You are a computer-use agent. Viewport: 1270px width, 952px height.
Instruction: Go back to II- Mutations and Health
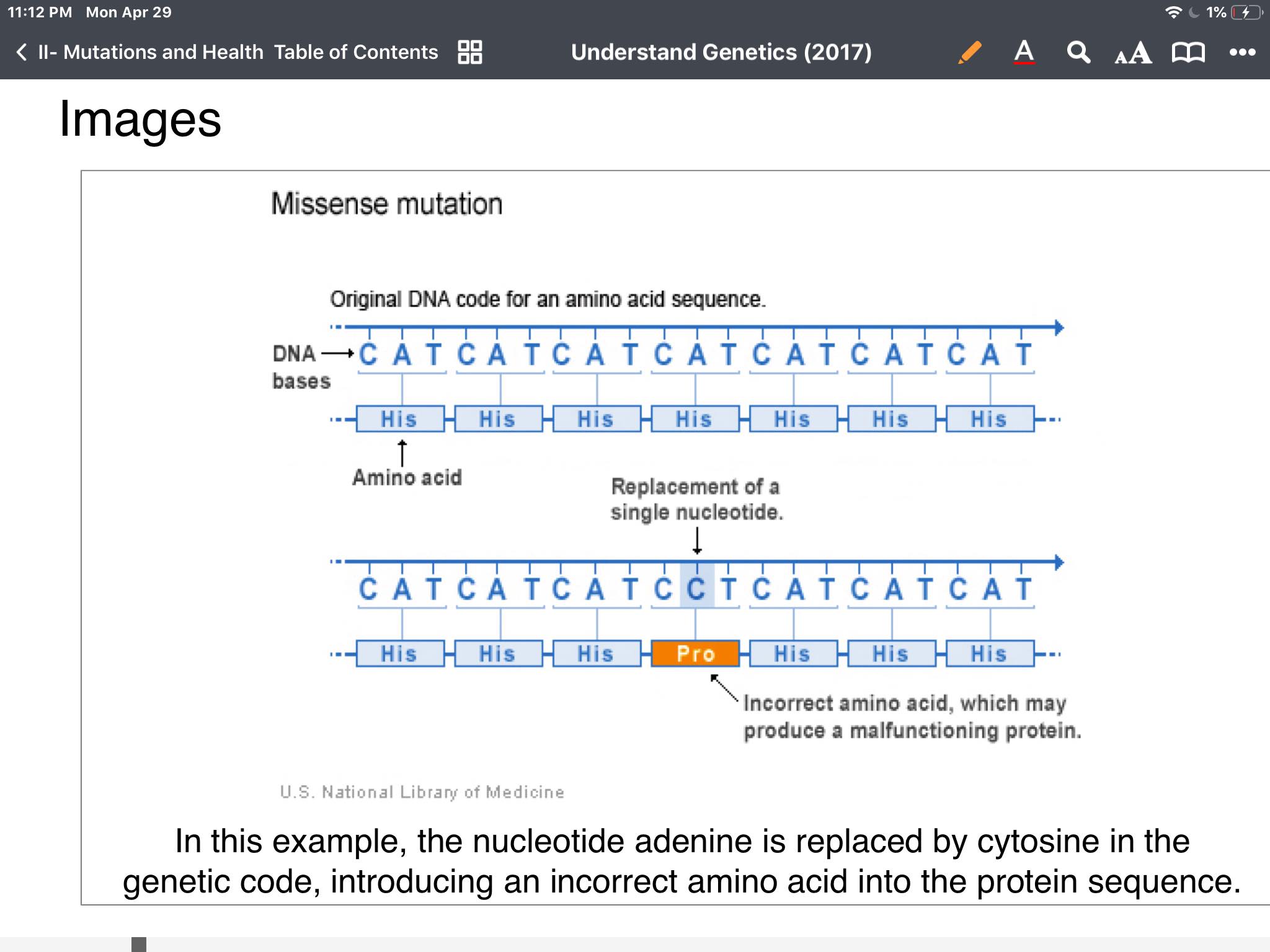click(x=22, y=52)
